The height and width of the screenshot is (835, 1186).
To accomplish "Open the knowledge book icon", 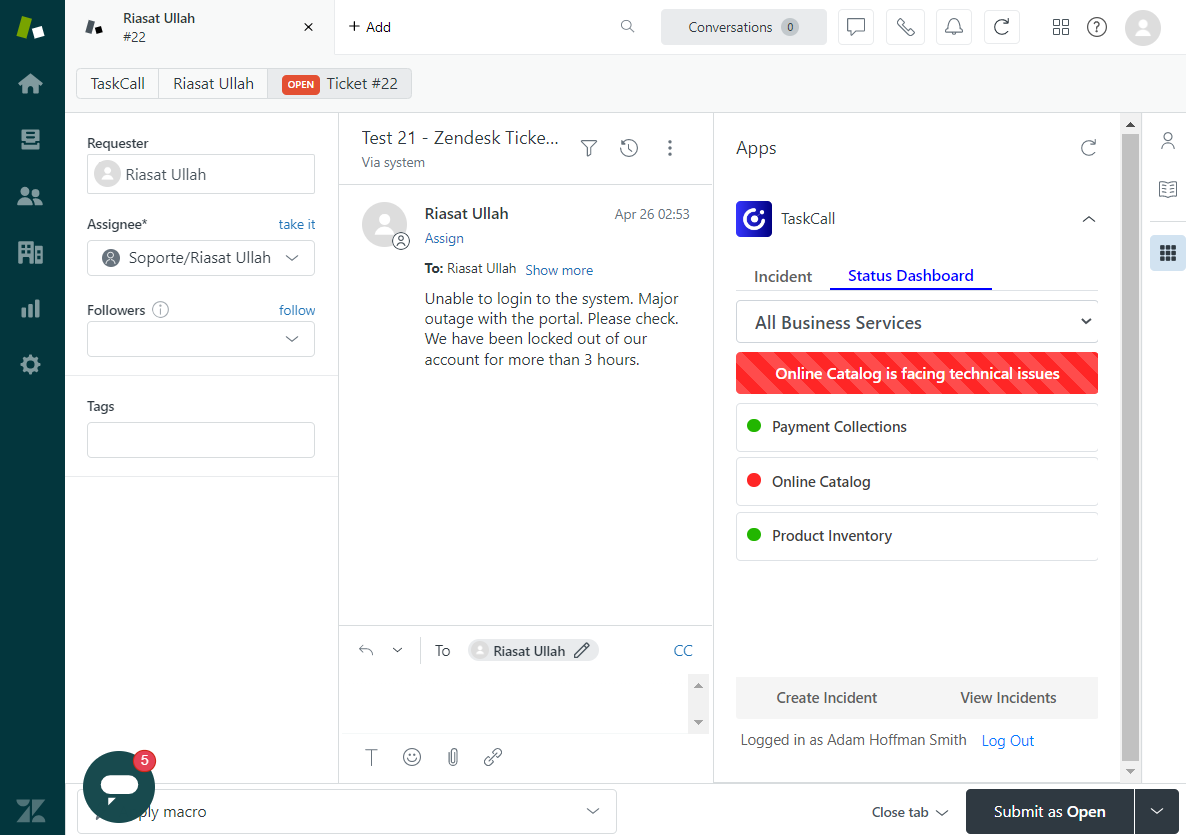I will (1168, 189).
